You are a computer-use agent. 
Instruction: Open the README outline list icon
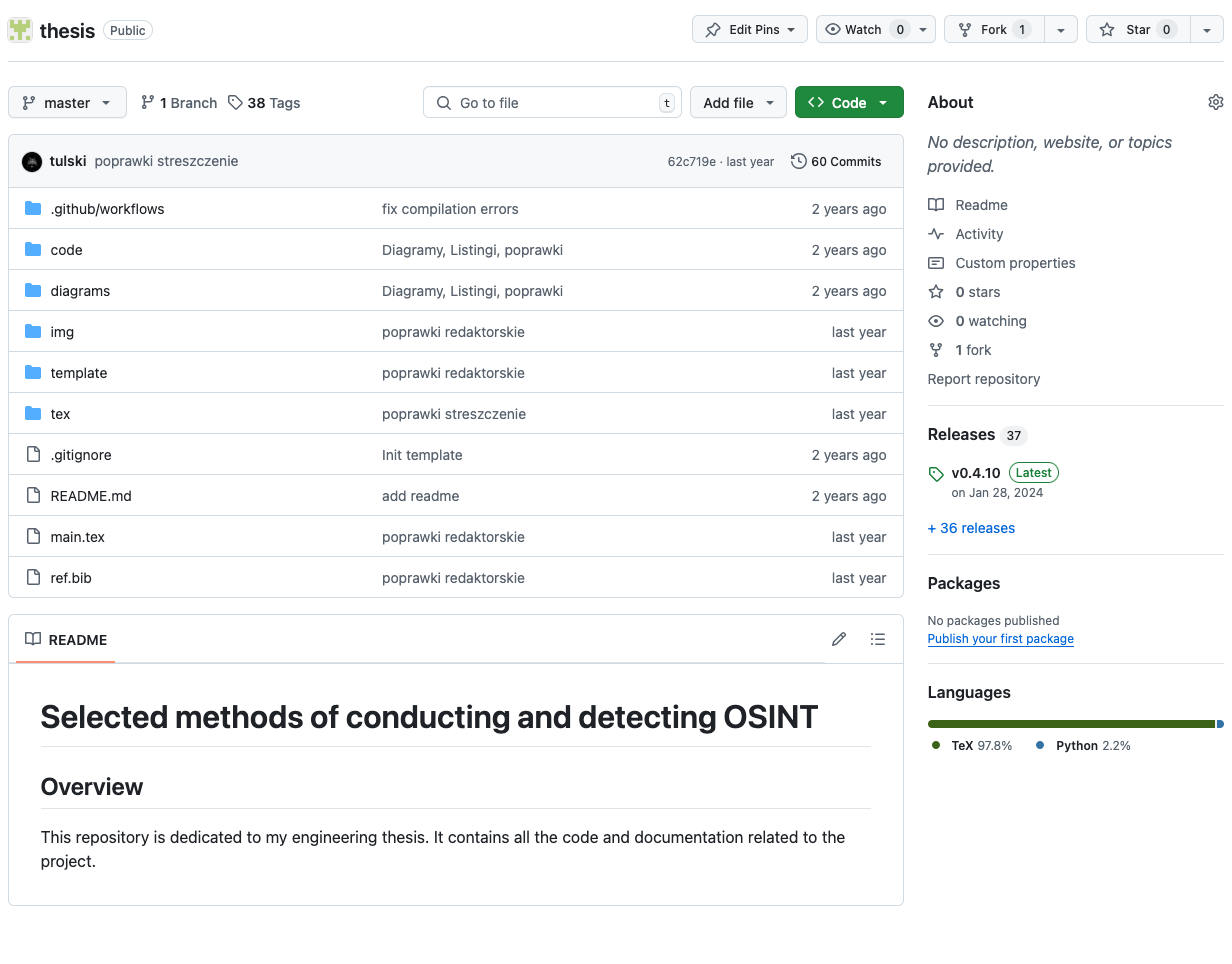click(x=878, y=639)
